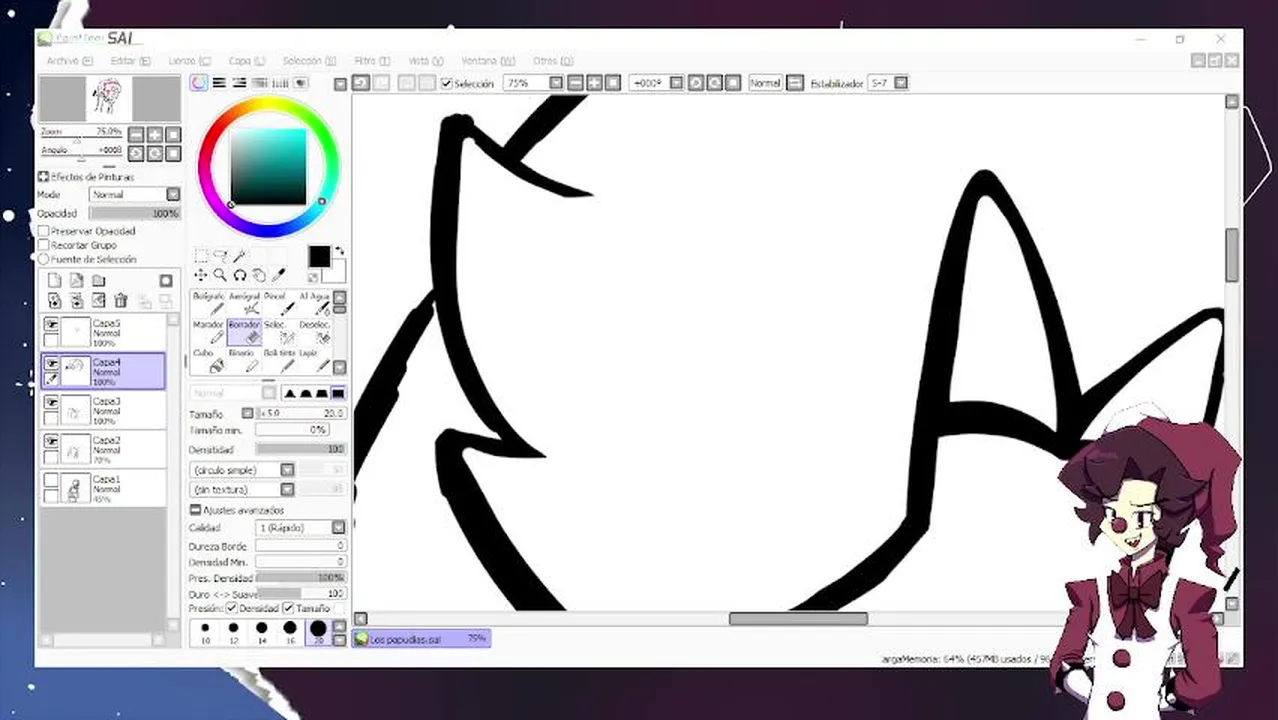
Task: Create a new linework layer
Action: (x=76, y=281)
